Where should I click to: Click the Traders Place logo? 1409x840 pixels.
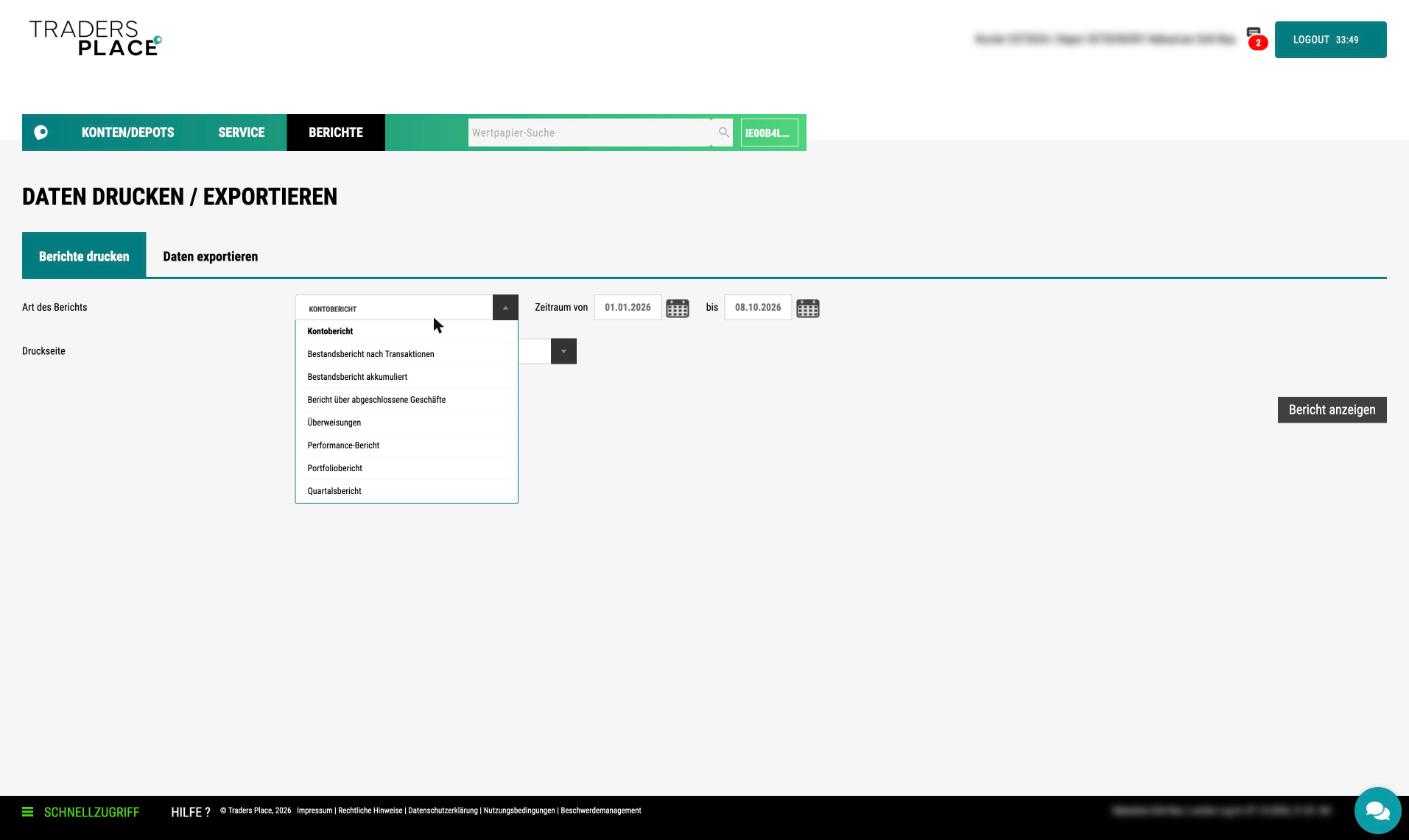coord(95,38)
